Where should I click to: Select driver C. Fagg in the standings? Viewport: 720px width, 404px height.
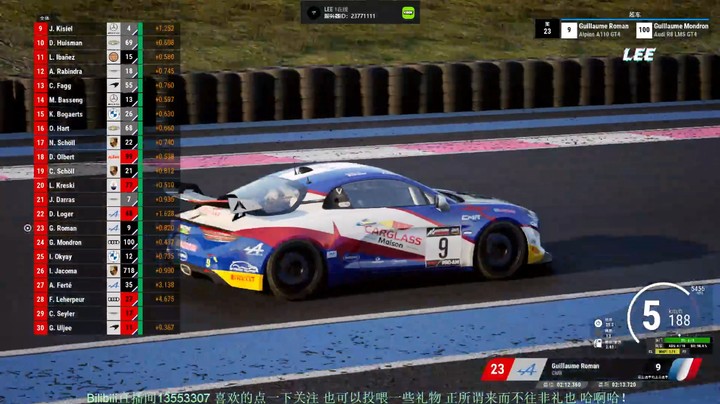click(x=60, y=85)
